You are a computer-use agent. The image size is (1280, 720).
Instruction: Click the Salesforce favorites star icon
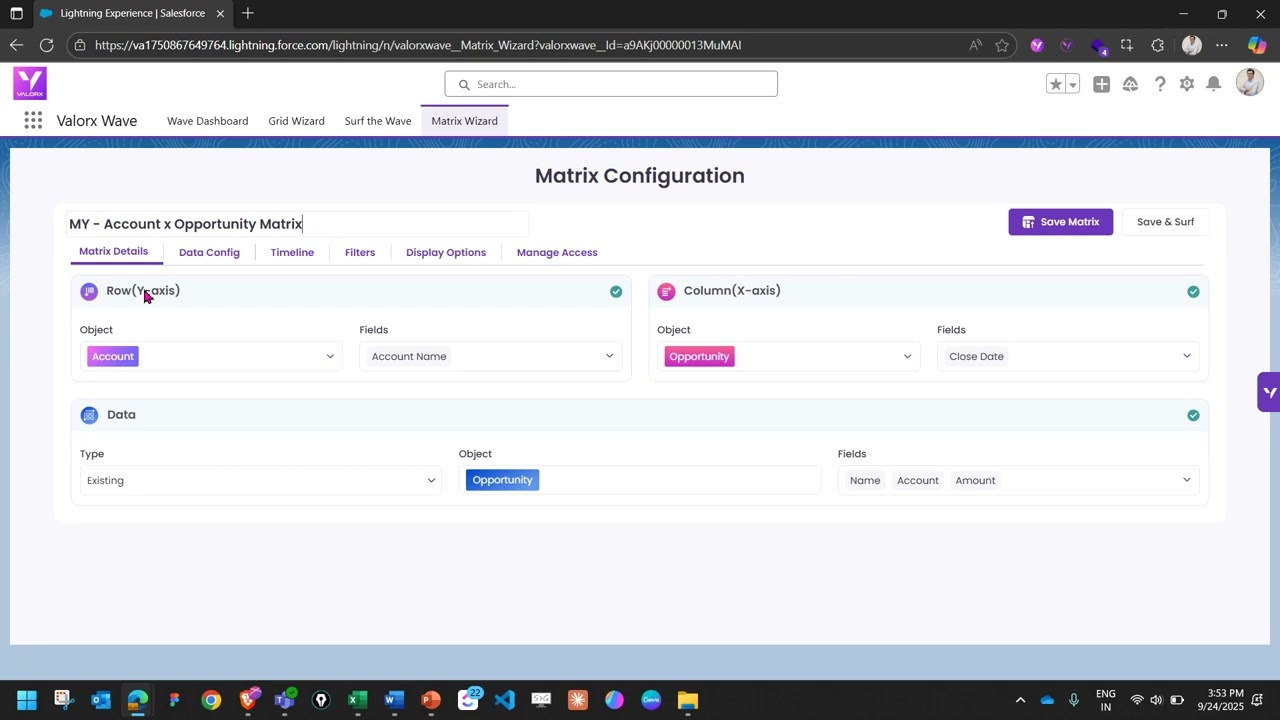point(1055,84)
